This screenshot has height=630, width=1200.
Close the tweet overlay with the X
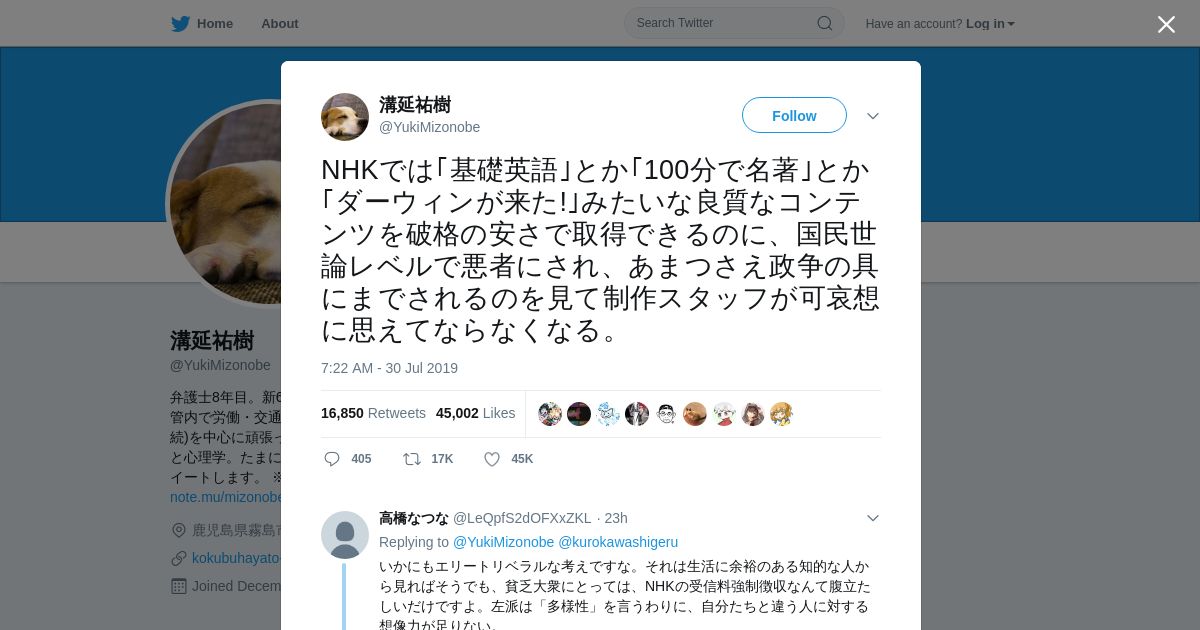click(1166, 24)
